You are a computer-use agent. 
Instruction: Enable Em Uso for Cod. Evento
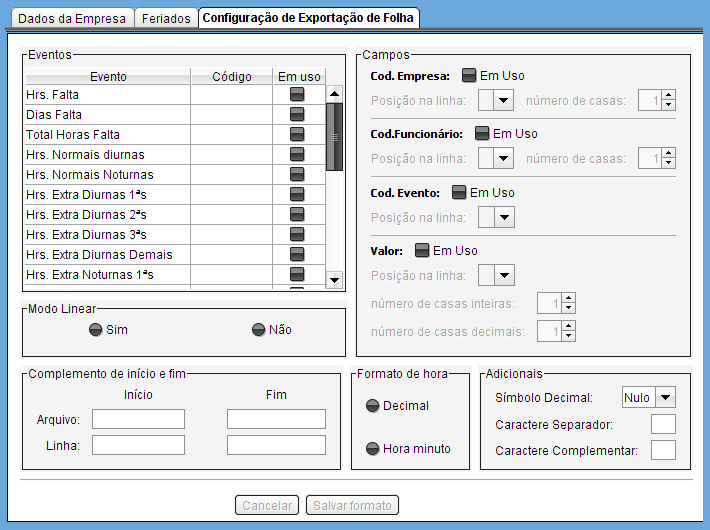click(460, 192)
